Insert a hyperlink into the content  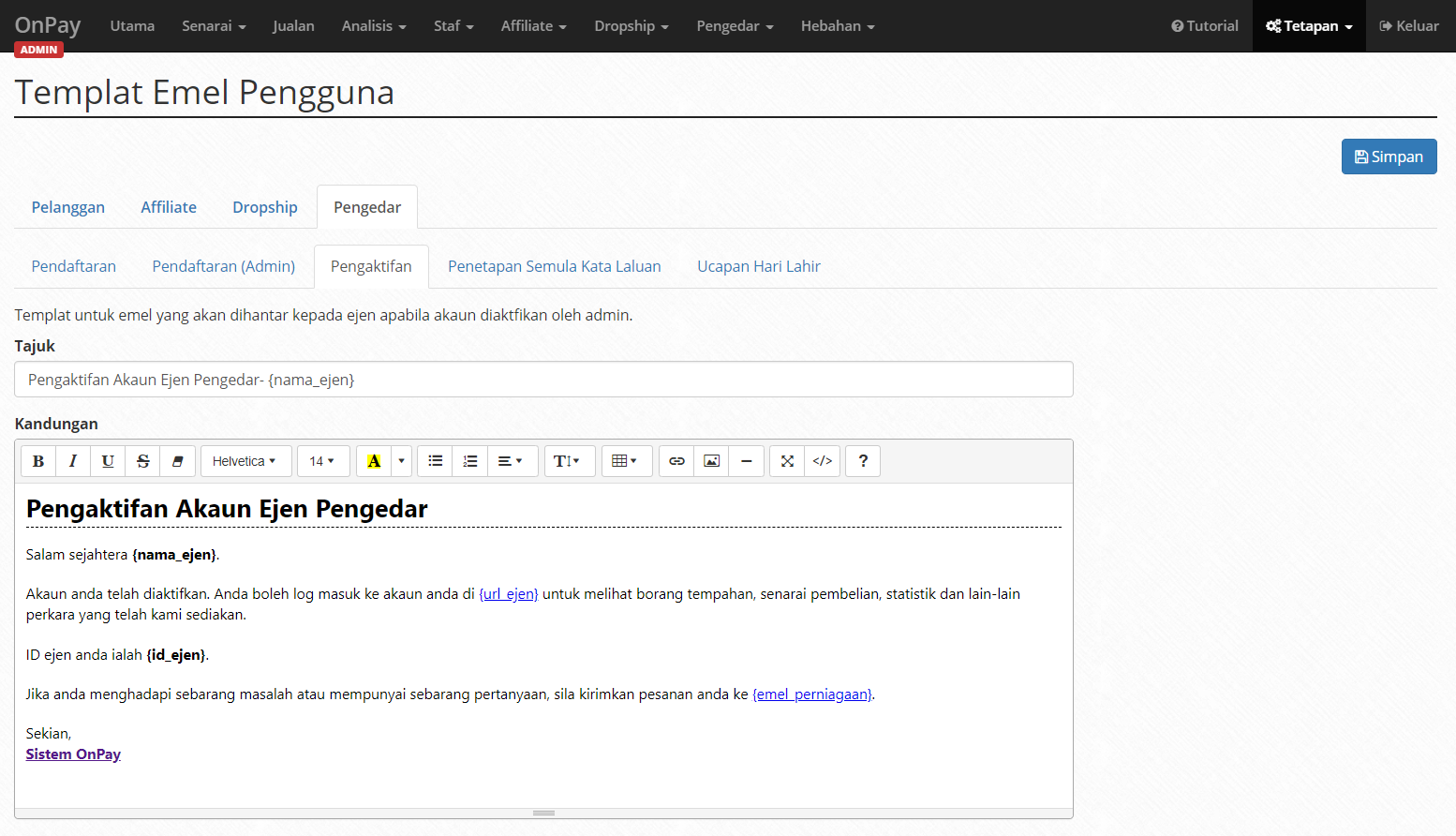(676, 461)
